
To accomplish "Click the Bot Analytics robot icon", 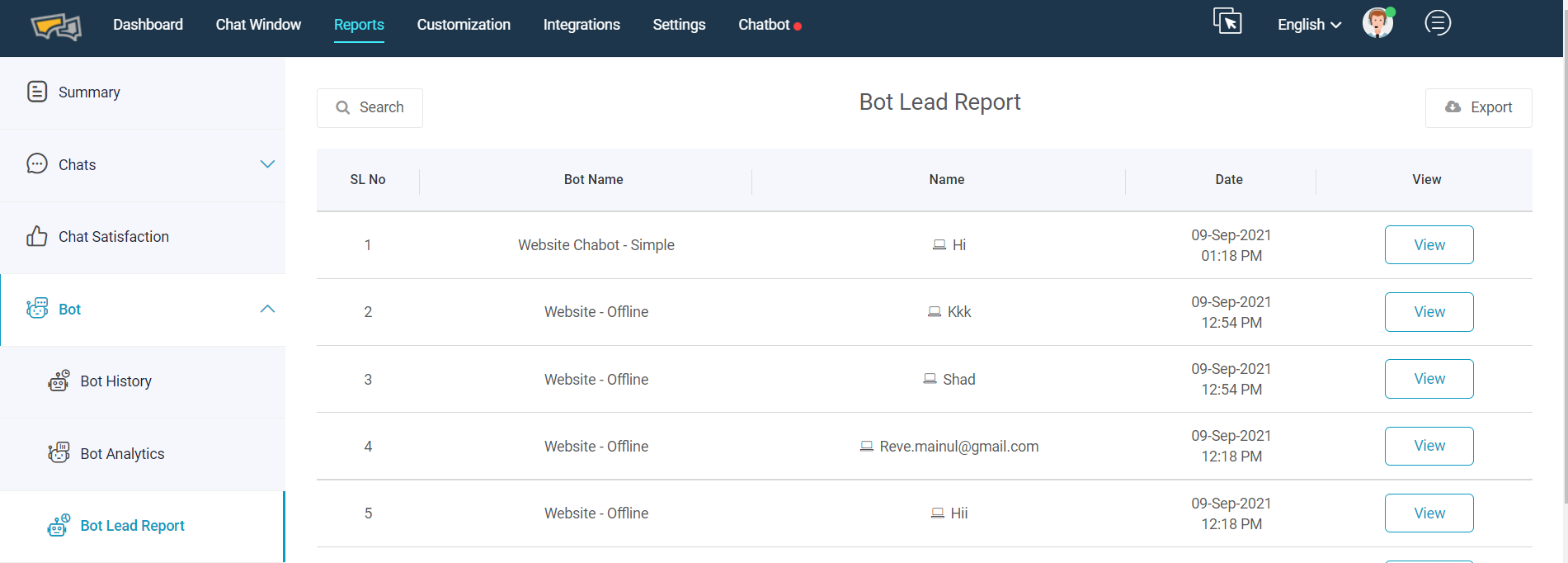I will pos(59,452).
